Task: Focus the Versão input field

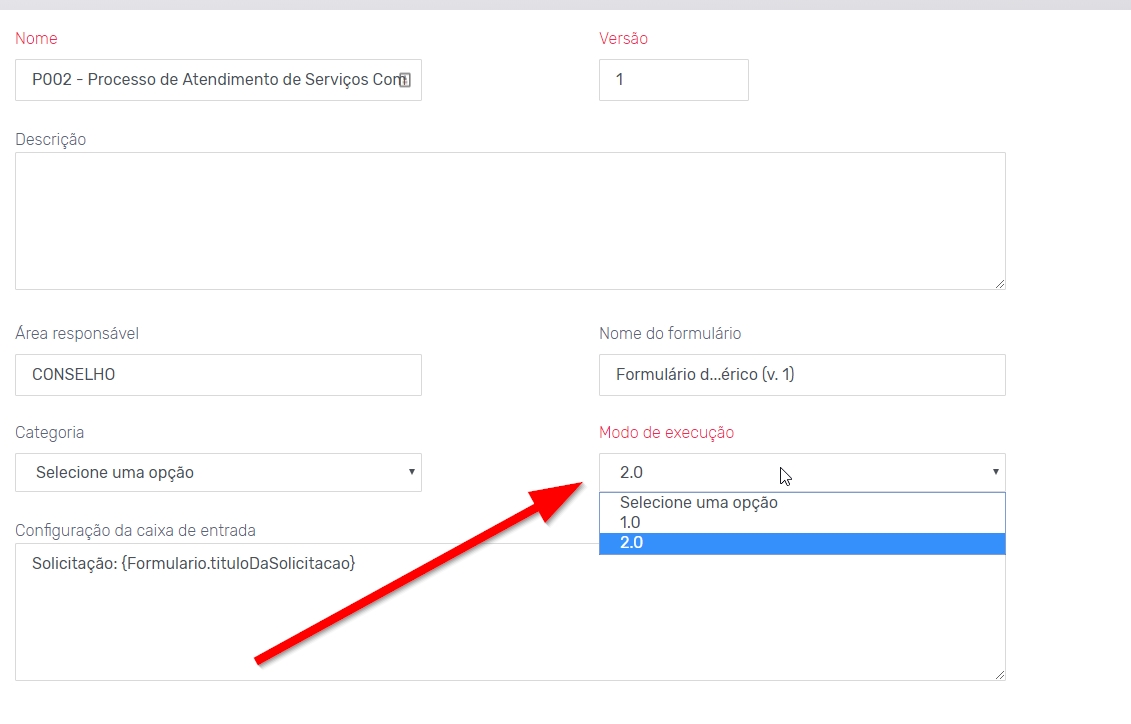Action: tap(673, 80)
